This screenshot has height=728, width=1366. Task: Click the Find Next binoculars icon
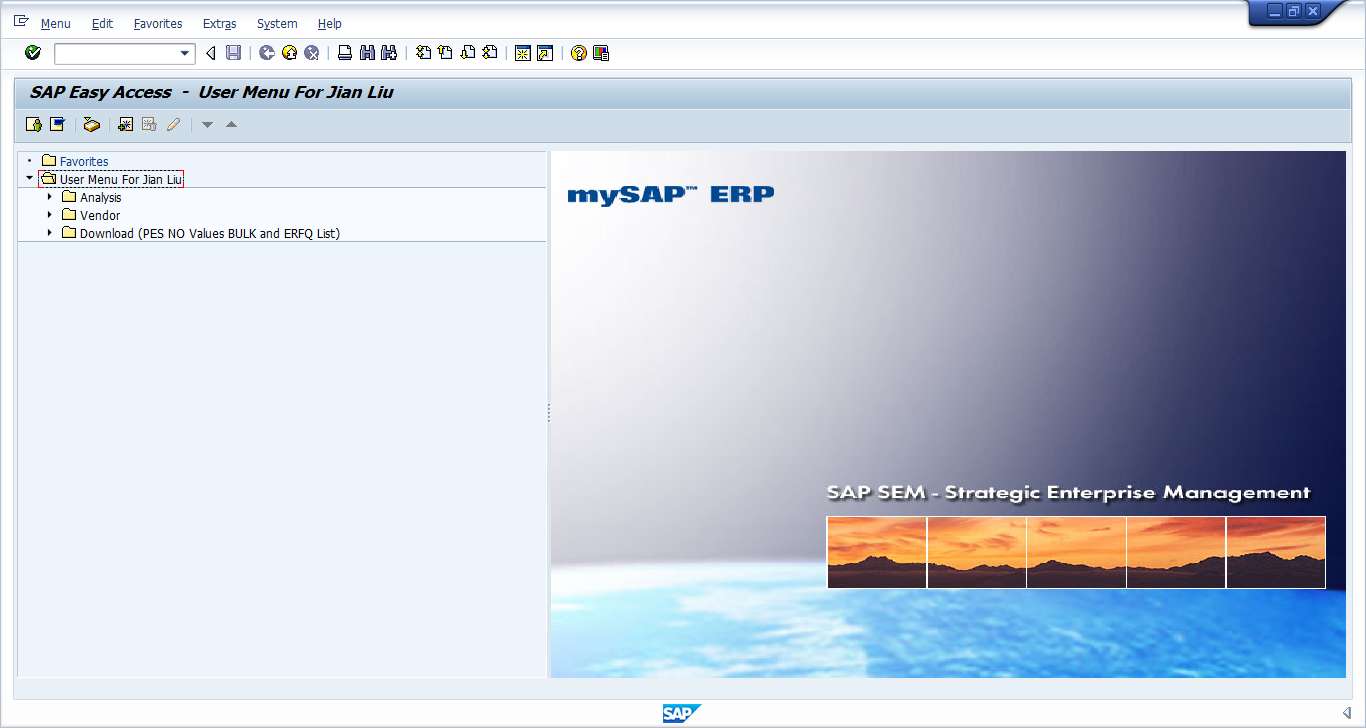click(389, 53)
